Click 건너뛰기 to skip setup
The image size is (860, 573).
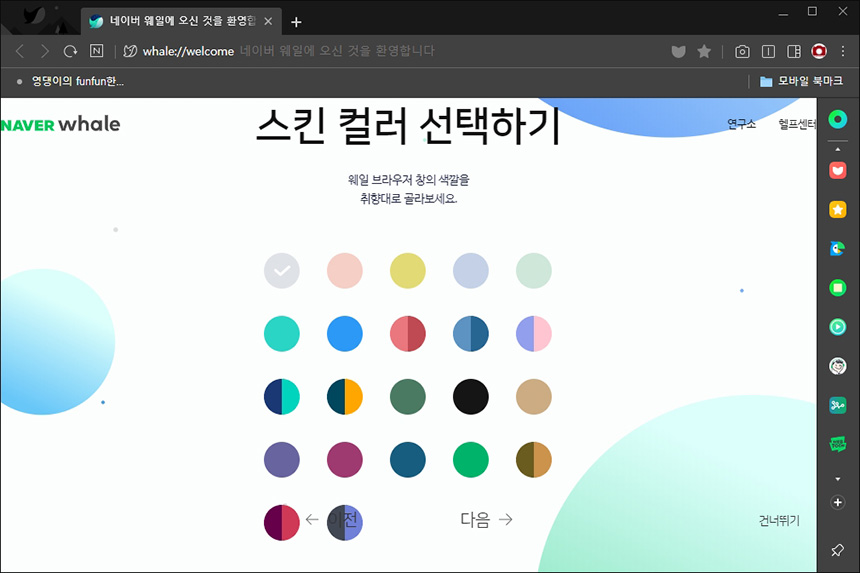779,520
